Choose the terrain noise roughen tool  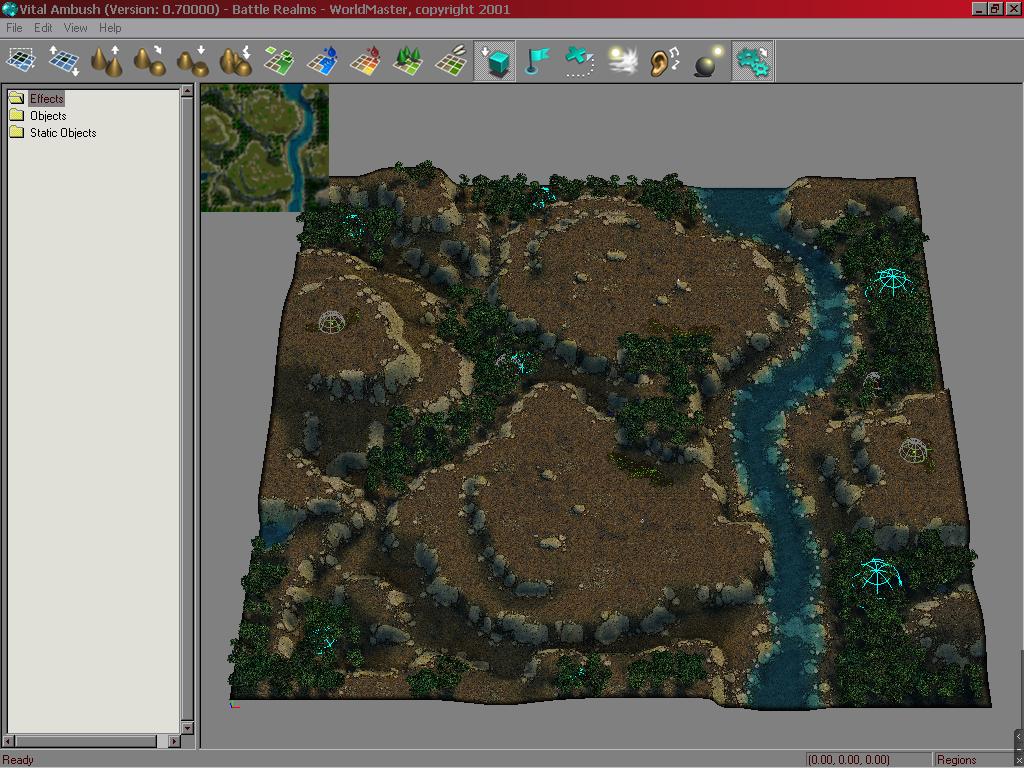(x=236, y=61)
